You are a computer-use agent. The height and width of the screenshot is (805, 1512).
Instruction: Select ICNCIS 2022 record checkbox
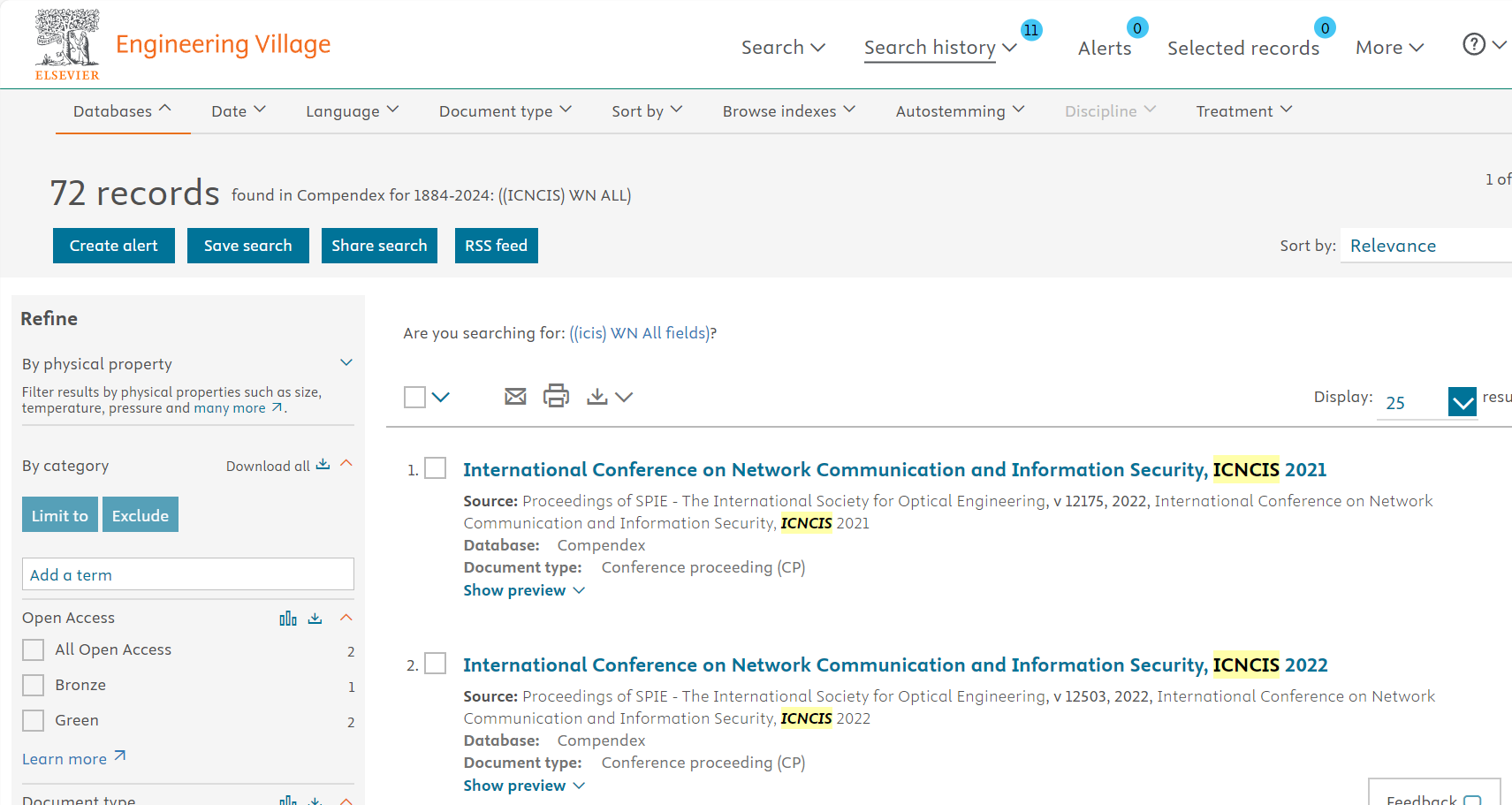point(436,664)
